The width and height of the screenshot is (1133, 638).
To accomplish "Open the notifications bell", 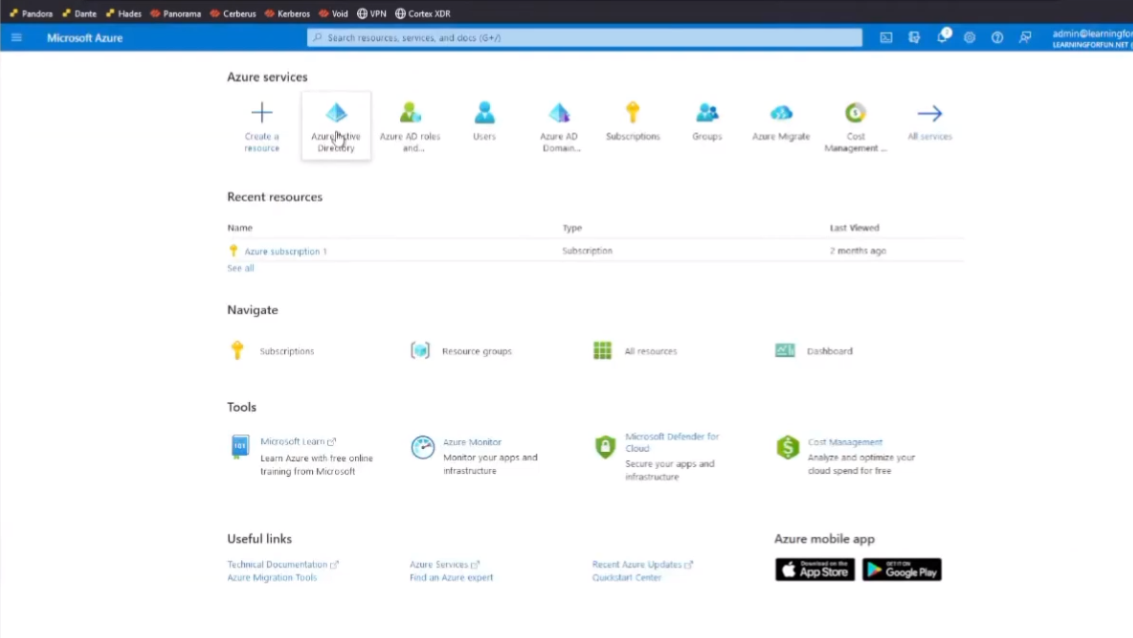I will [x=942, y=37].
